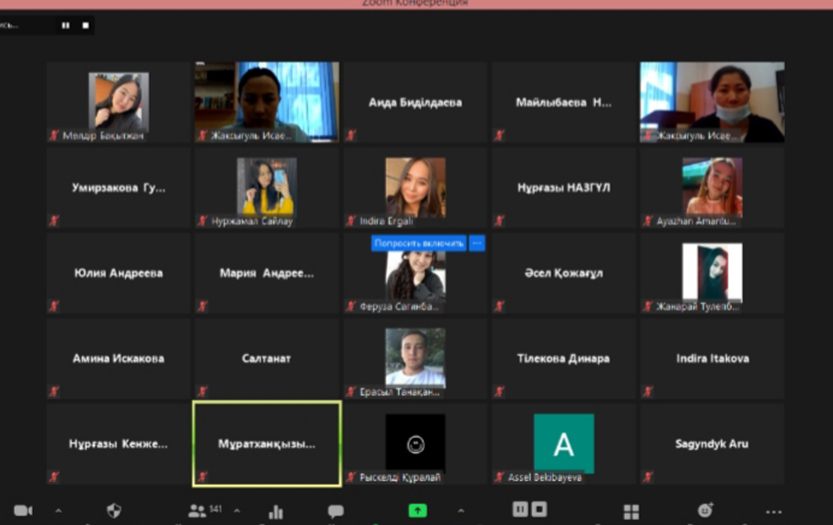Screen dimensions: 833x525
Task: Open the Participants panel showing 141
Action: click(205, 511)
